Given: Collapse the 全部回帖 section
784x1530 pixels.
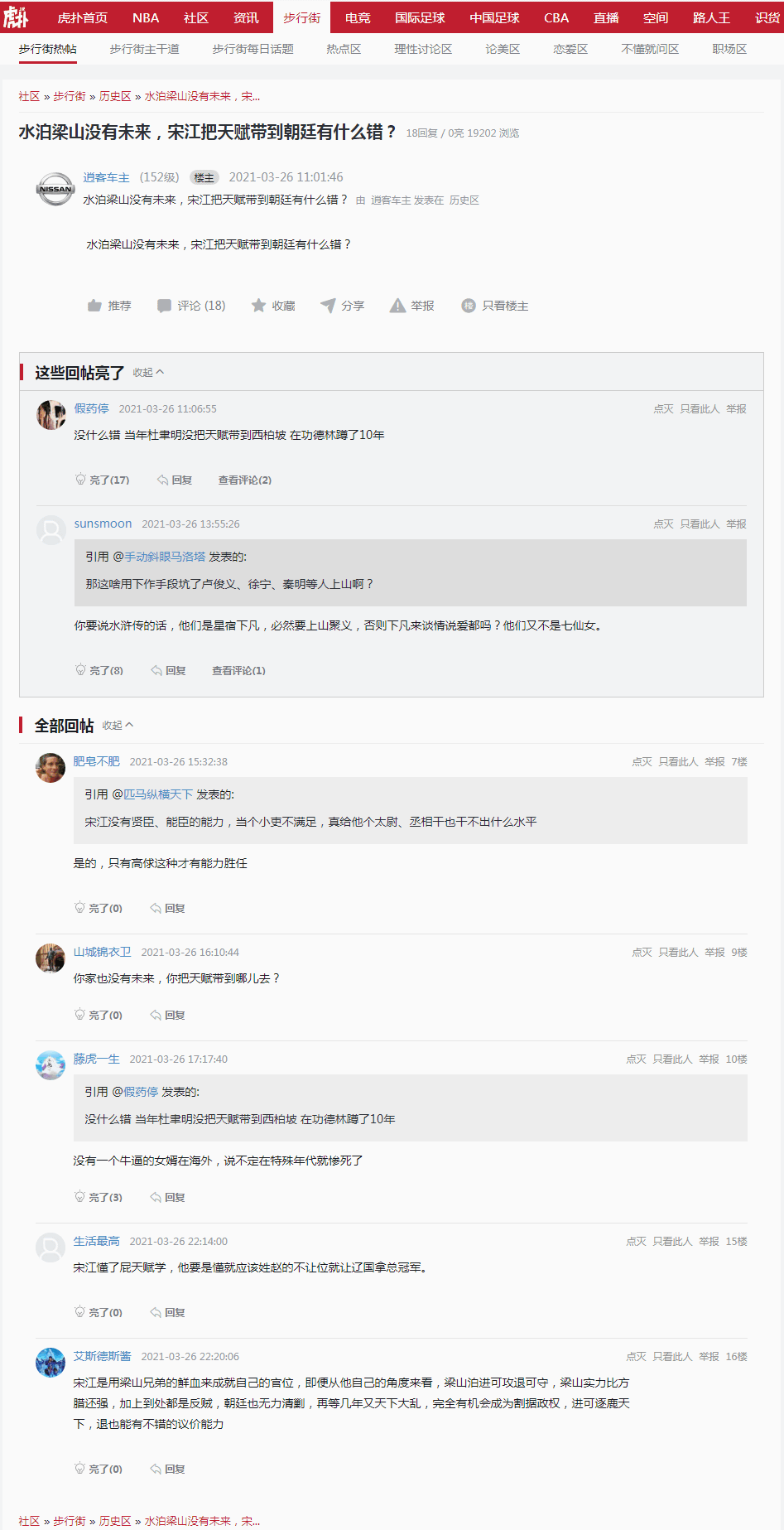Looking at the screenshot, I should tap(118, 726).
